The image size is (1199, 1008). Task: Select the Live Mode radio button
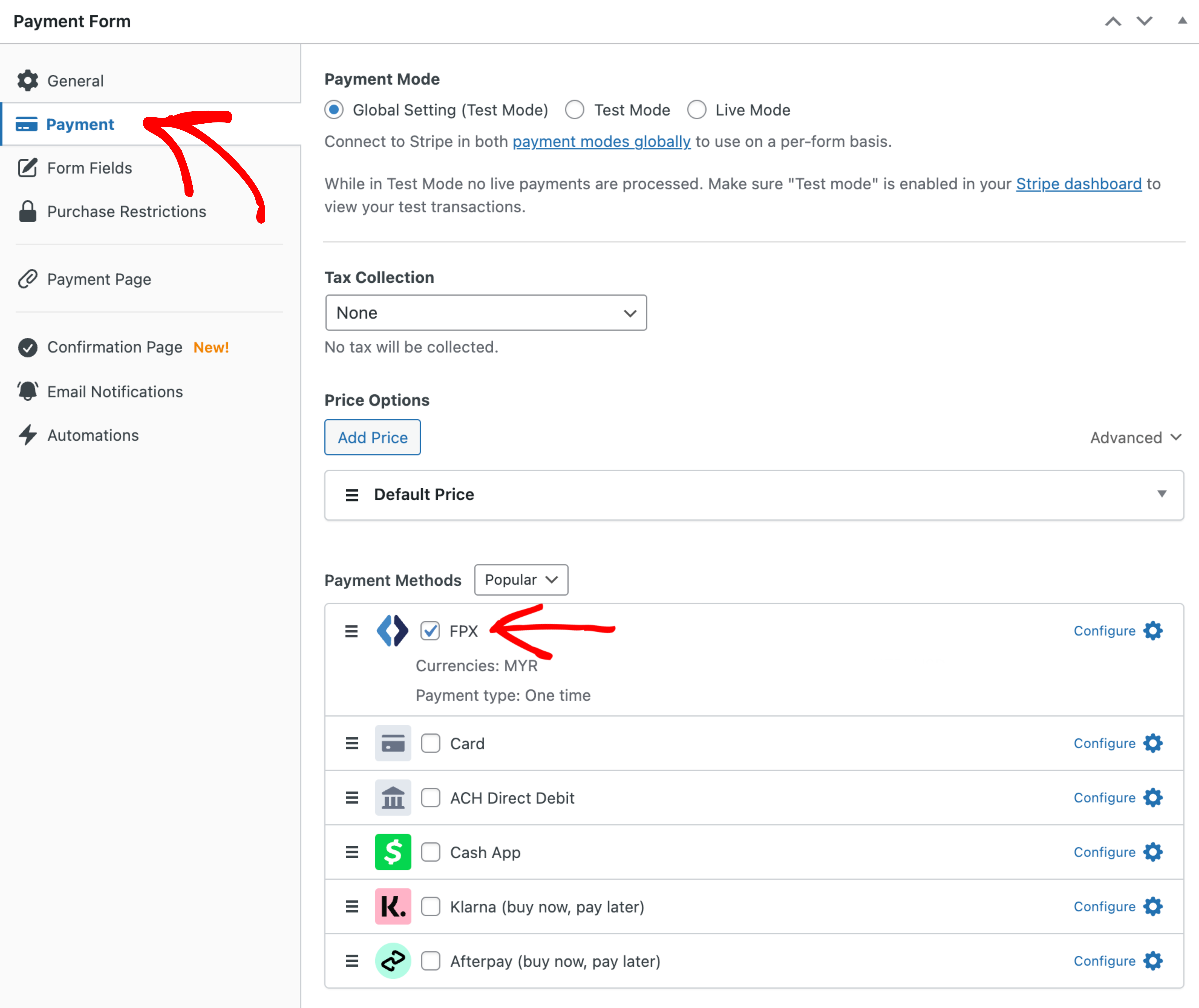(x=696, y=110)
